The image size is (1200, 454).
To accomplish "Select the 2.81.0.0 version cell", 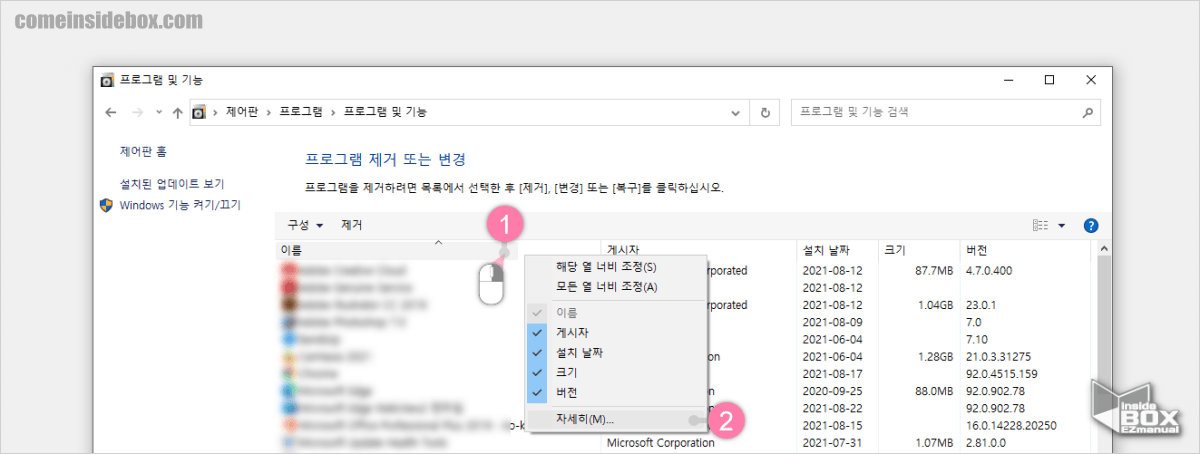I will (986, 442).
